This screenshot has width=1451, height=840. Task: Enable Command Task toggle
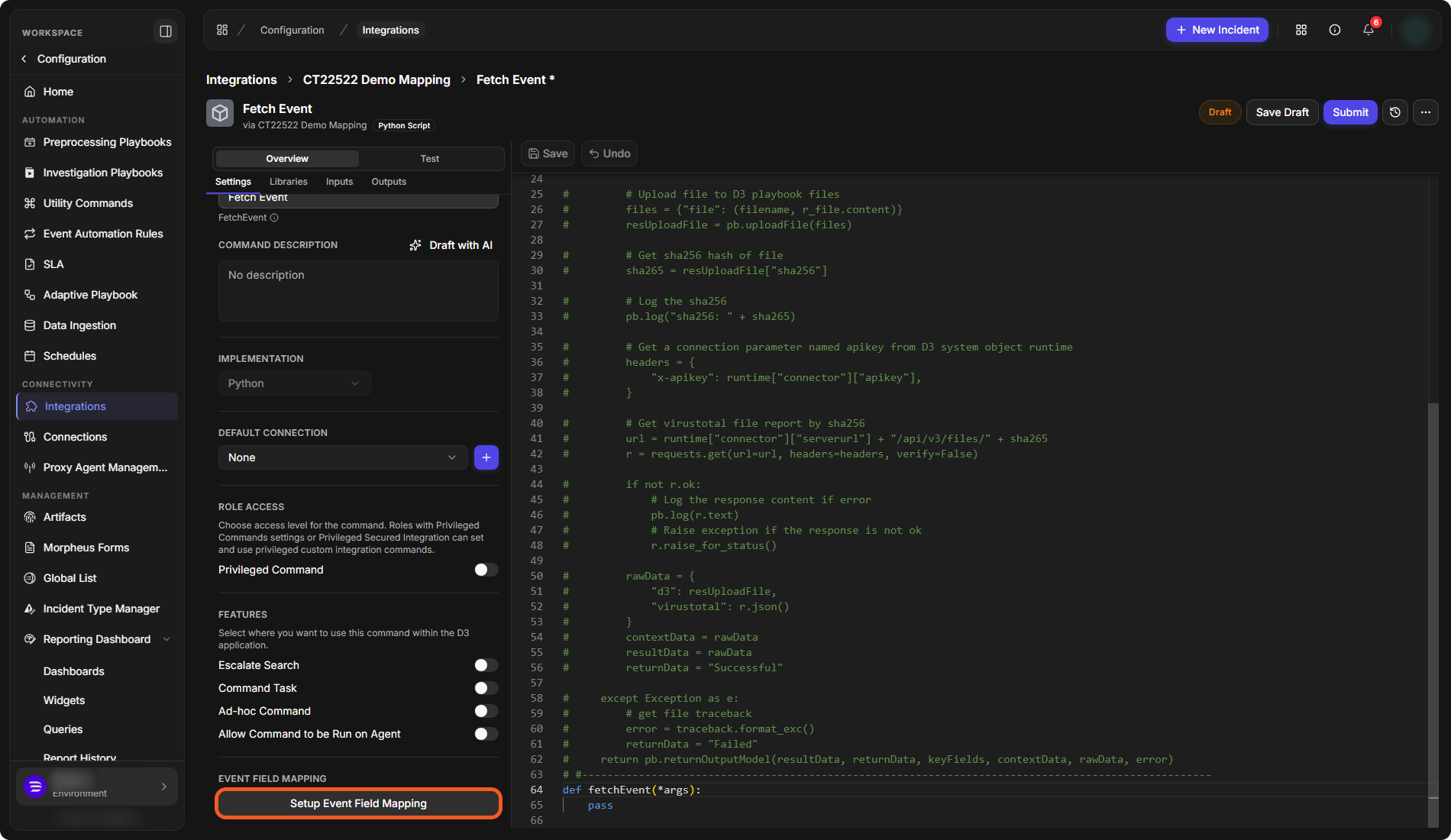point(486,688)
